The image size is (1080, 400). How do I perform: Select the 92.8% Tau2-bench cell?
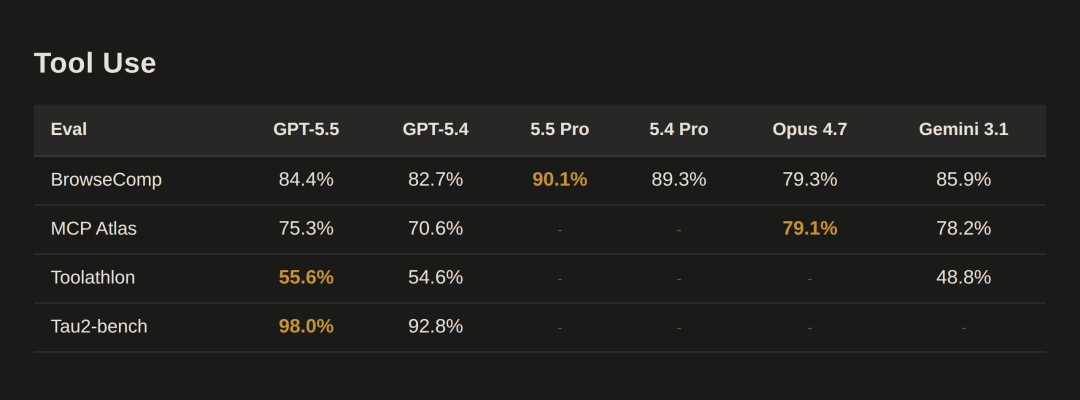(435, 327)
